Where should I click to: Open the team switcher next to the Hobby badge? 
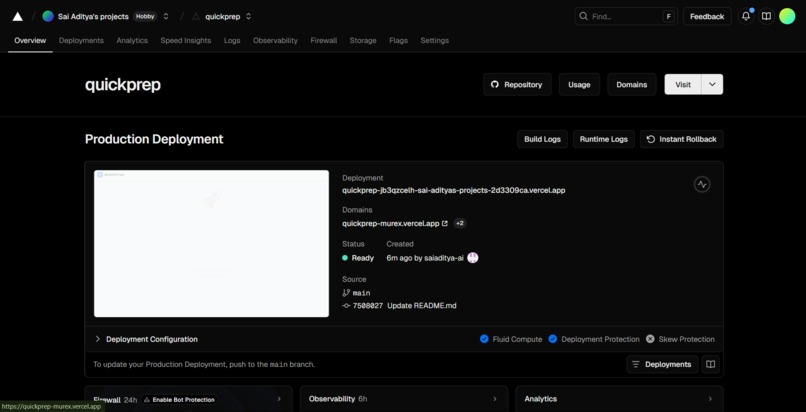(166, 16)
